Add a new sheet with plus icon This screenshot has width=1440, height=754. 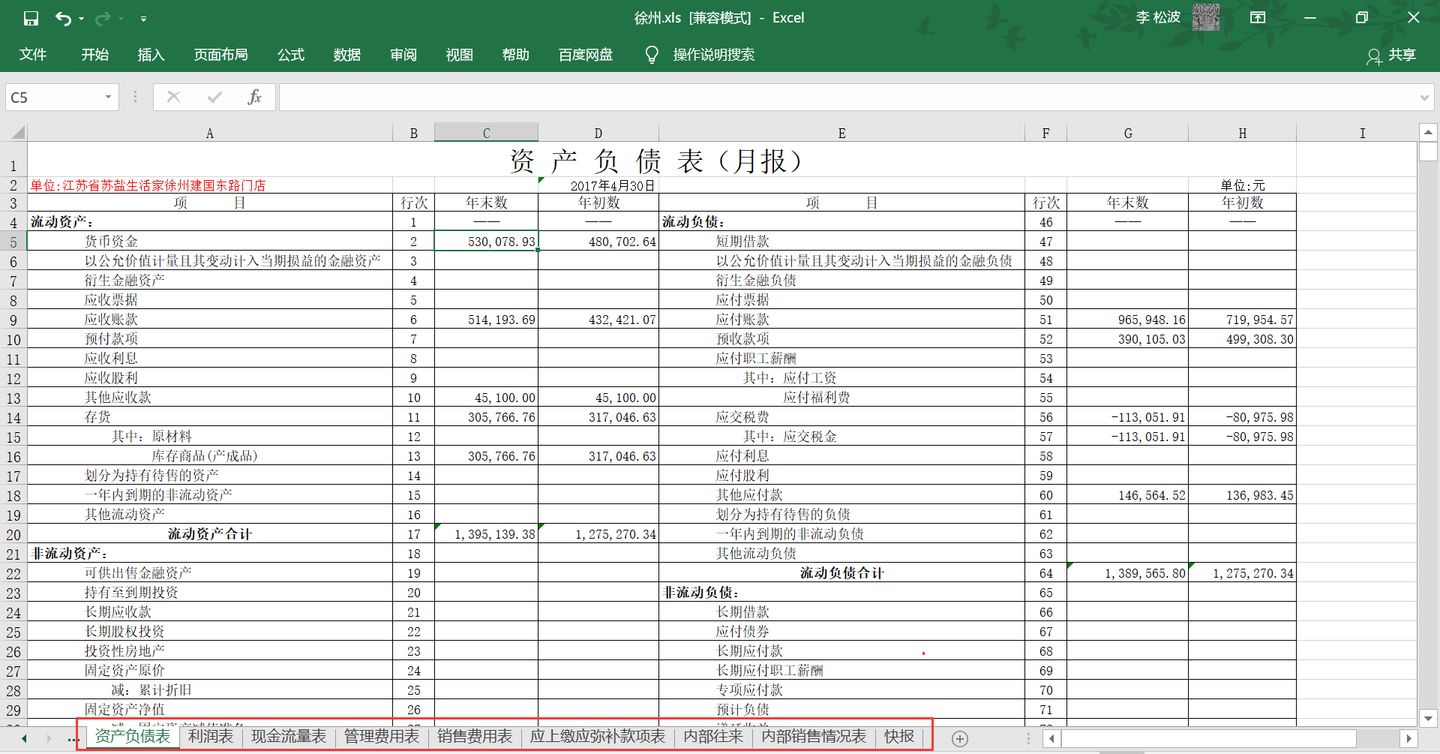[960, 738]
